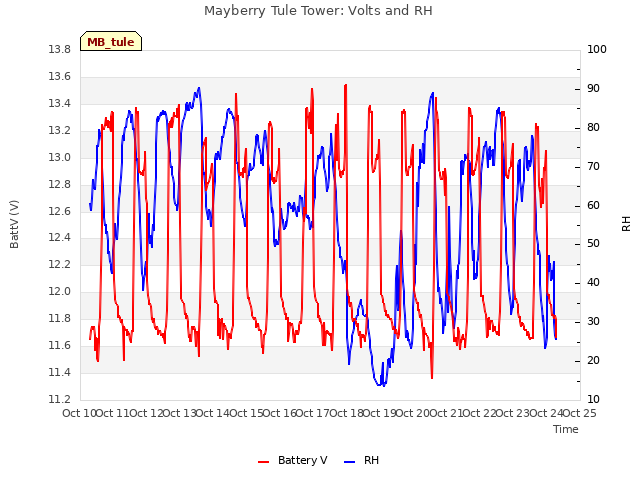The image size is (640, 480).
Task: Click the chart title Mayberry Tule Tower
Action: tap(318, 11)
